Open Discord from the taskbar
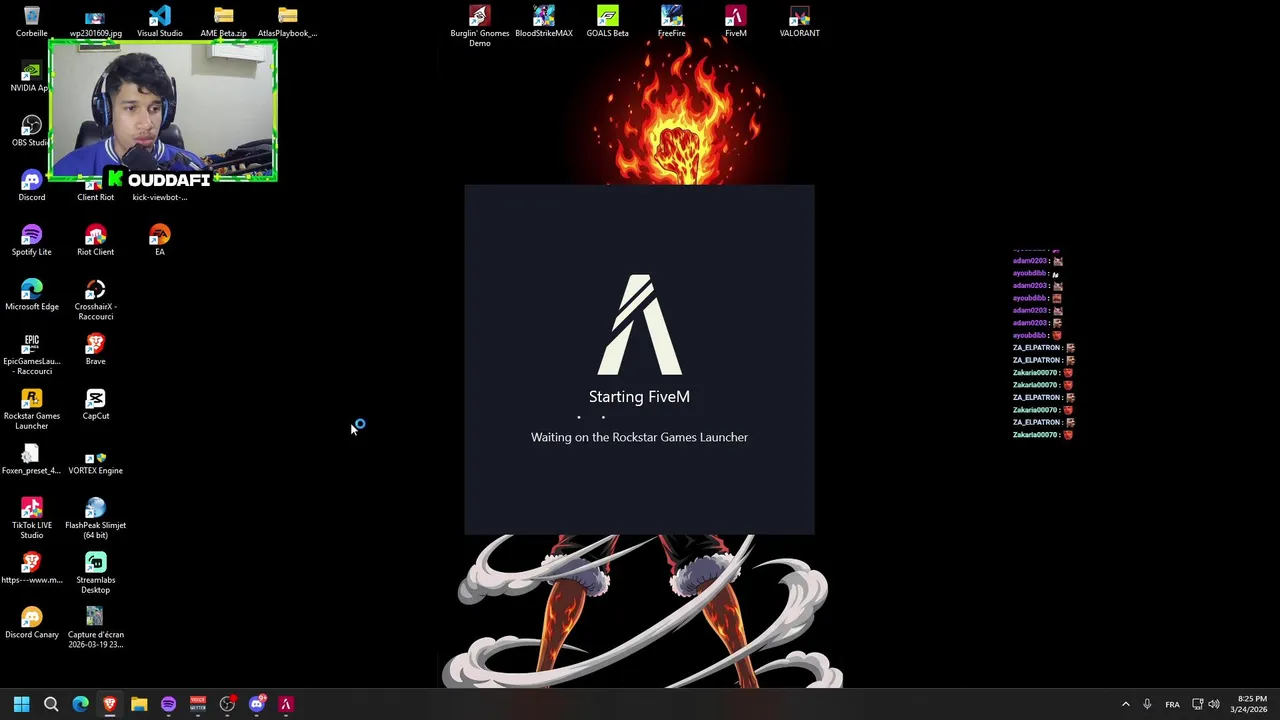The height and width of the screenshot is (720, 1280). point(257,704)
